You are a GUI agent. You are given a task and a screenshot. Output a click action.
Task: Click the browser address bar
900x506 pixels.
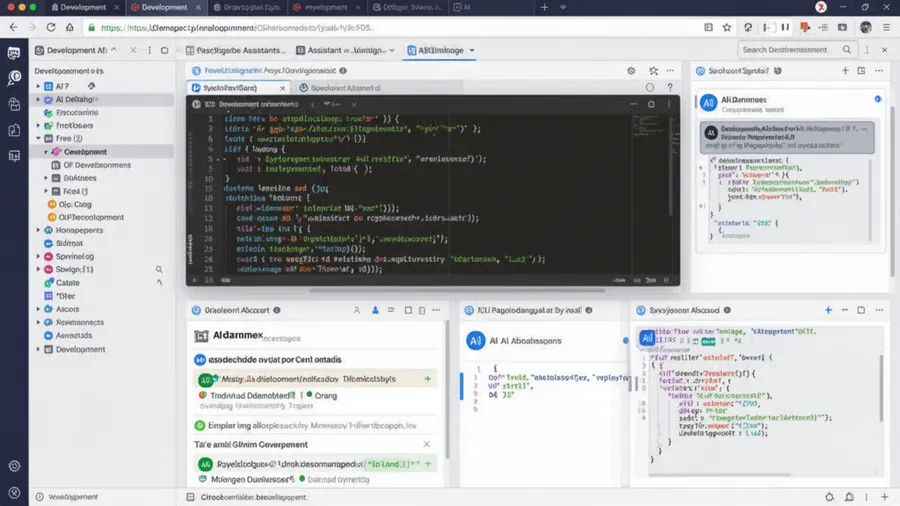click(390, 28)
